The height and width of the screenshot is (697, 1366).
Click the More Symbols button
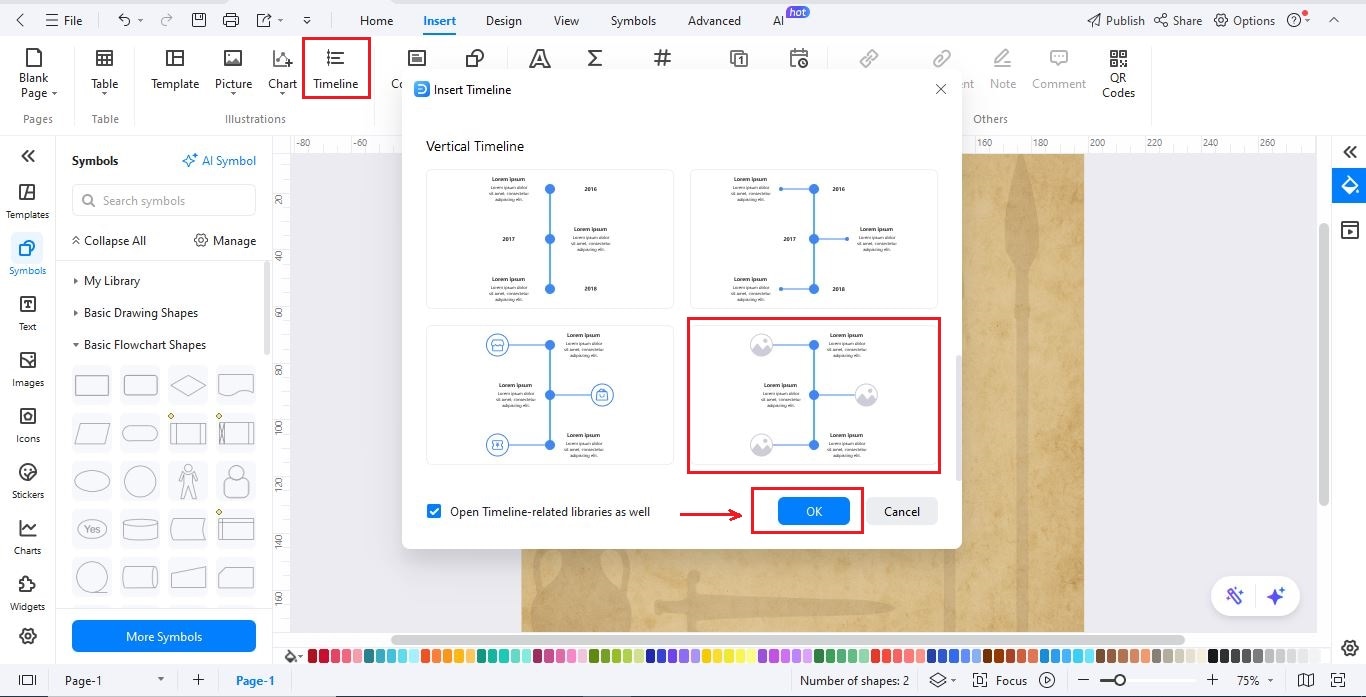point(164,636)
